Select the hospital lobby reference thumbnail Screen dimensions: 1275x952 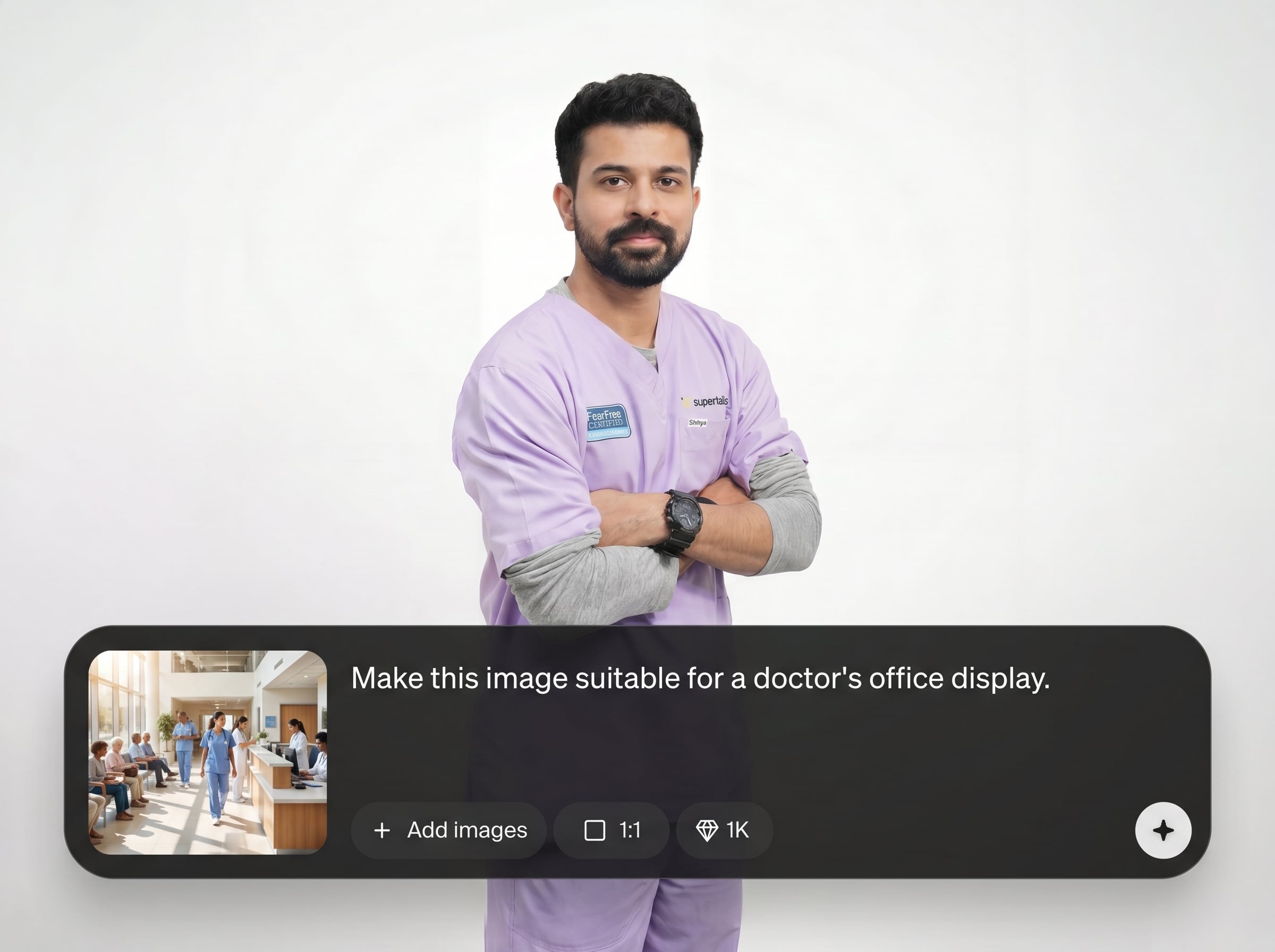207,752
